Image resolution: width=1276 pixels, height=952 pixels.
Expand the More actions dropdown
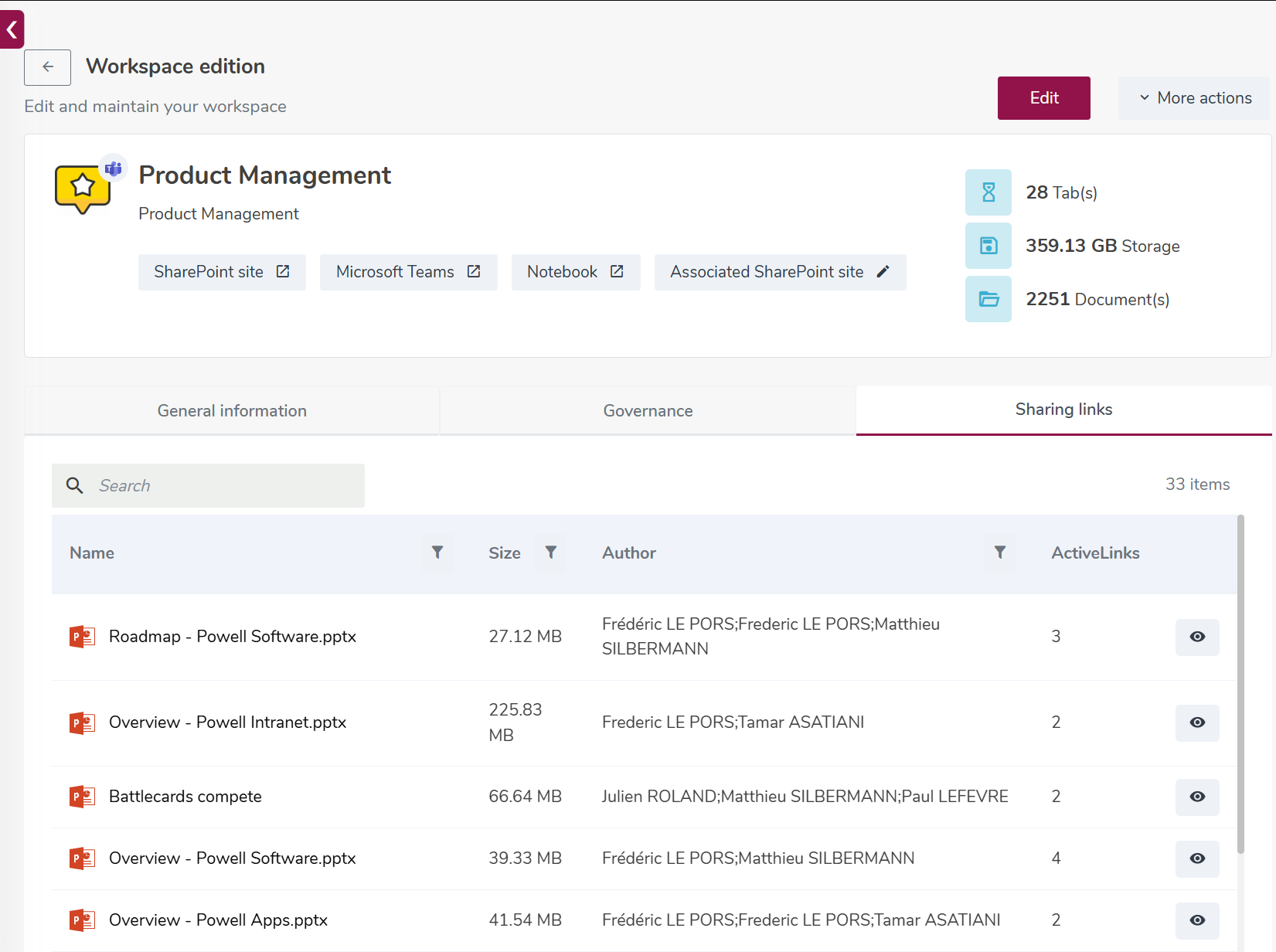tap(1194, 98)
